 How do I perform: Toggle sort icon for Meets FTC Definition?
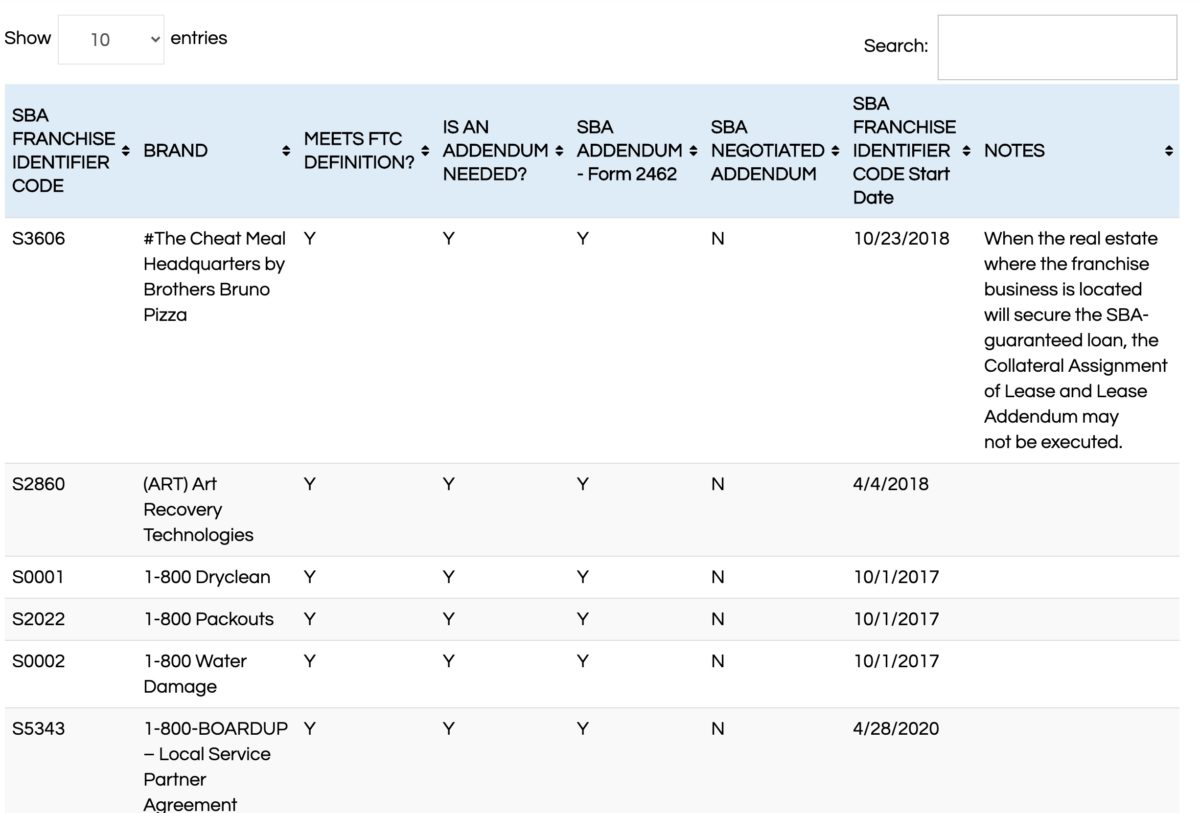[x=425, y=151]
